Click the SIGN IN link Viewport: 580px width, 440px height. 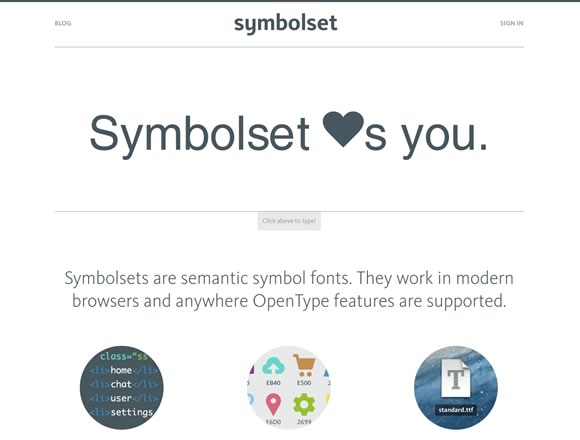point(512,23)
